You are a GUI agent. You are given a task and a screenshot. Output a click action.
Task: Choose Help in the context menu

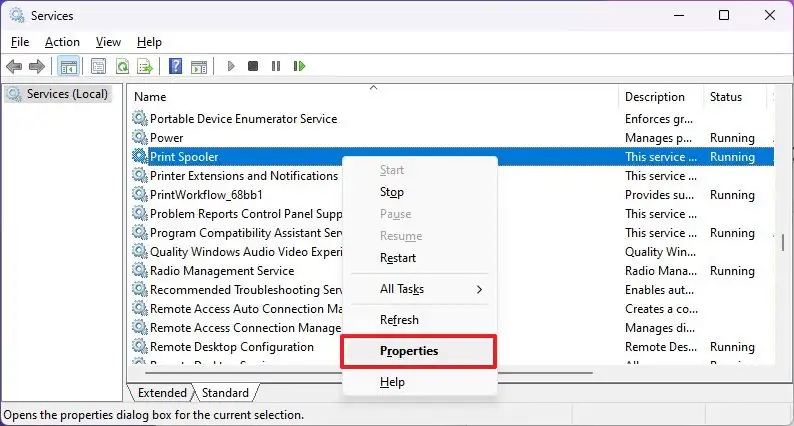(x=420, y=382)
